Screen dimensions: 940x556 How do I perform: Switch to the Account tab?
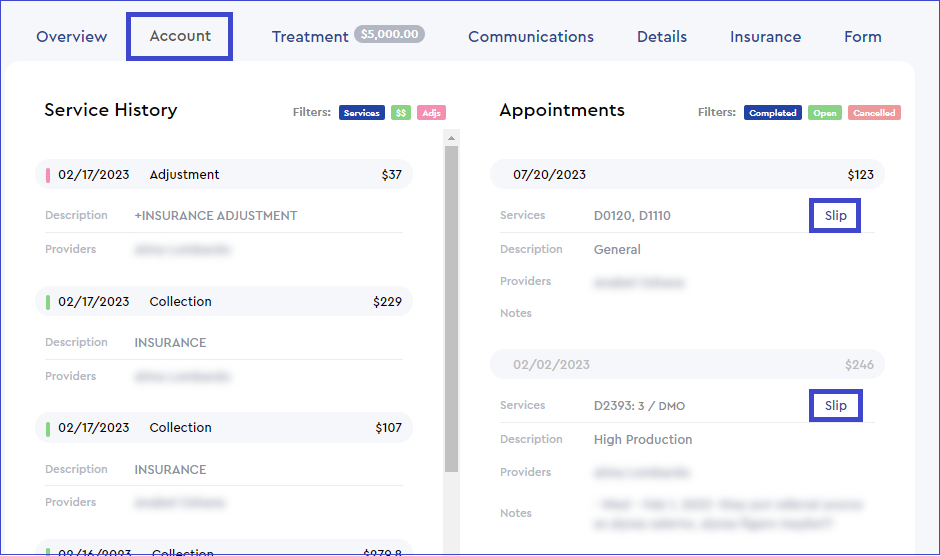pos(180,36)
